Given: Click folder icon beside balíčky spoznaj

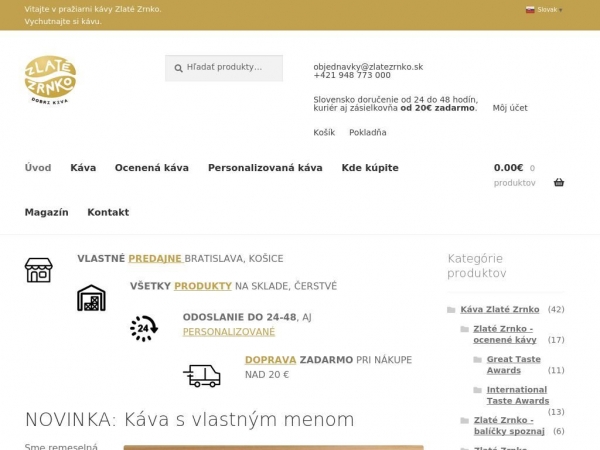Looking at the screenshot, I should [465, 421].
